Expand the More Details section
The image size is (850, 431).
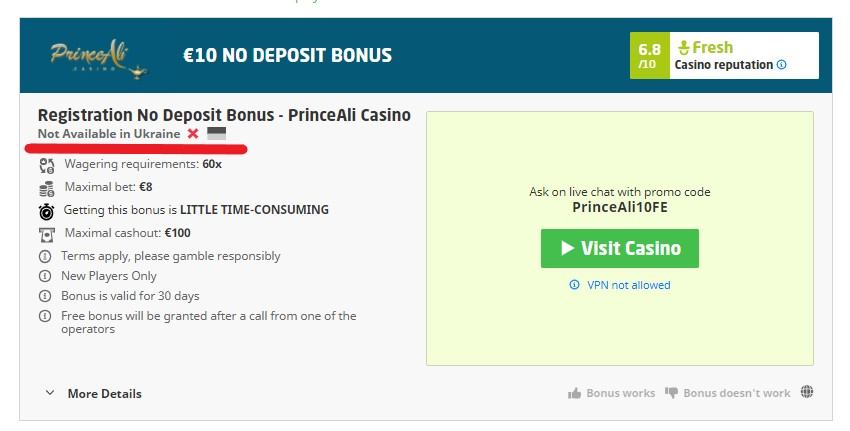[104, 393]
